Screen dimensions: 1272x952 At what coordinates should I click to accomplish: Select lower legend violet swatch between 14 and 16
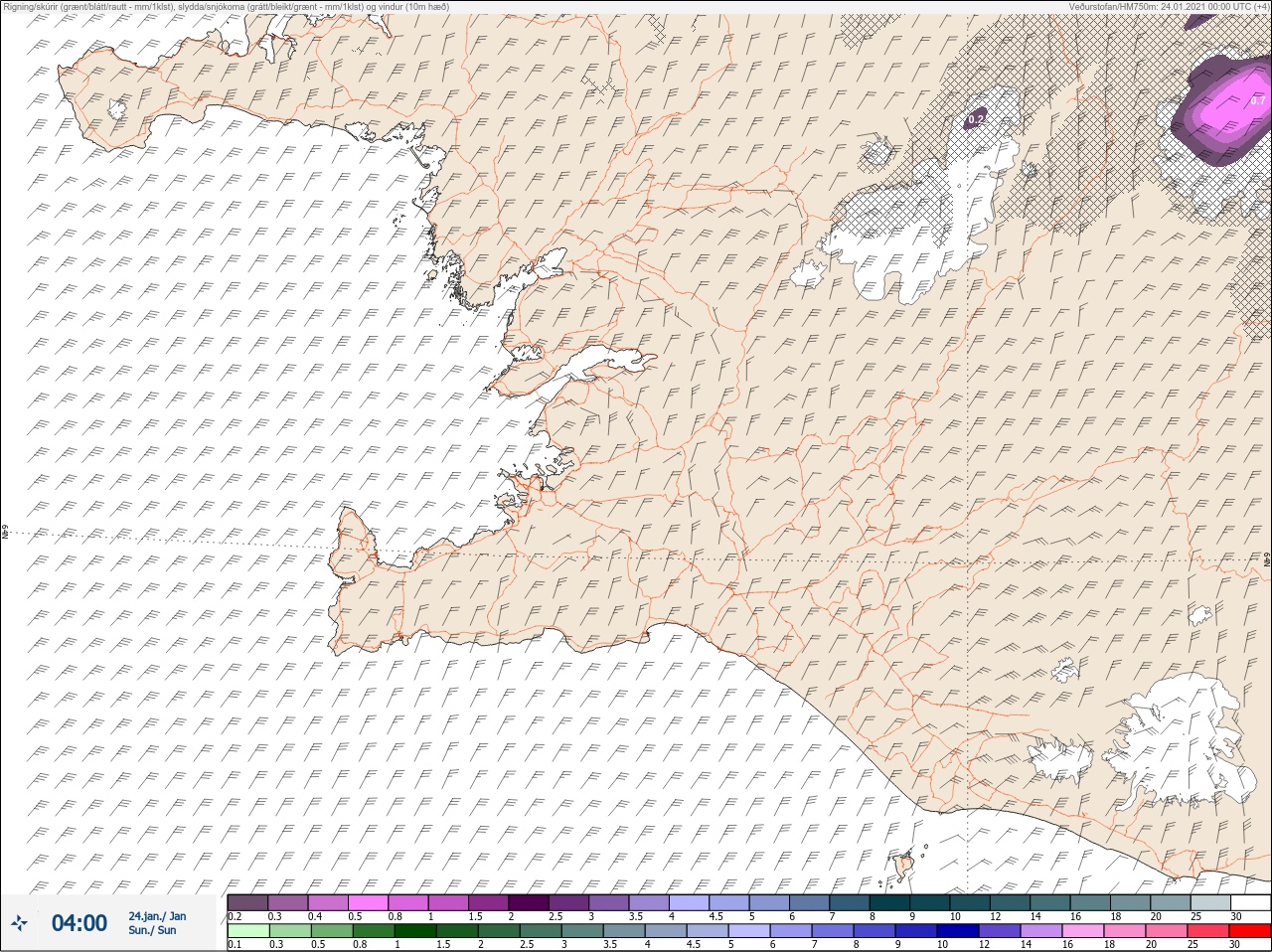pyautogui.click(x=1041, y=931)
